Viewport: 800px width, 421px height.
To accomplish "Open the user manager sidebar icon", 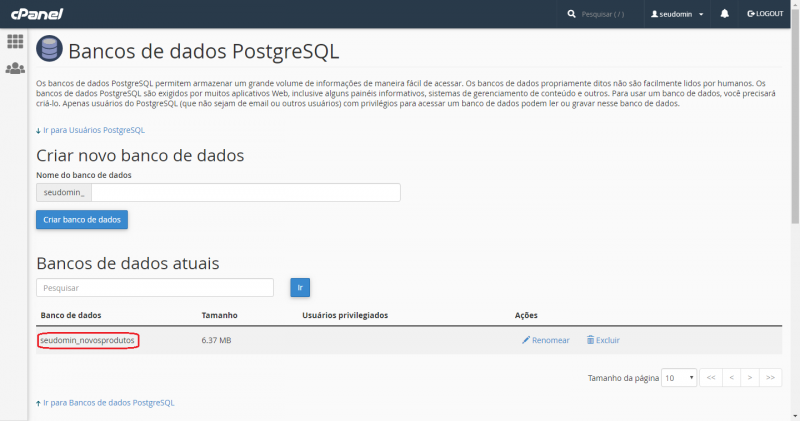I will click(15, 68).
